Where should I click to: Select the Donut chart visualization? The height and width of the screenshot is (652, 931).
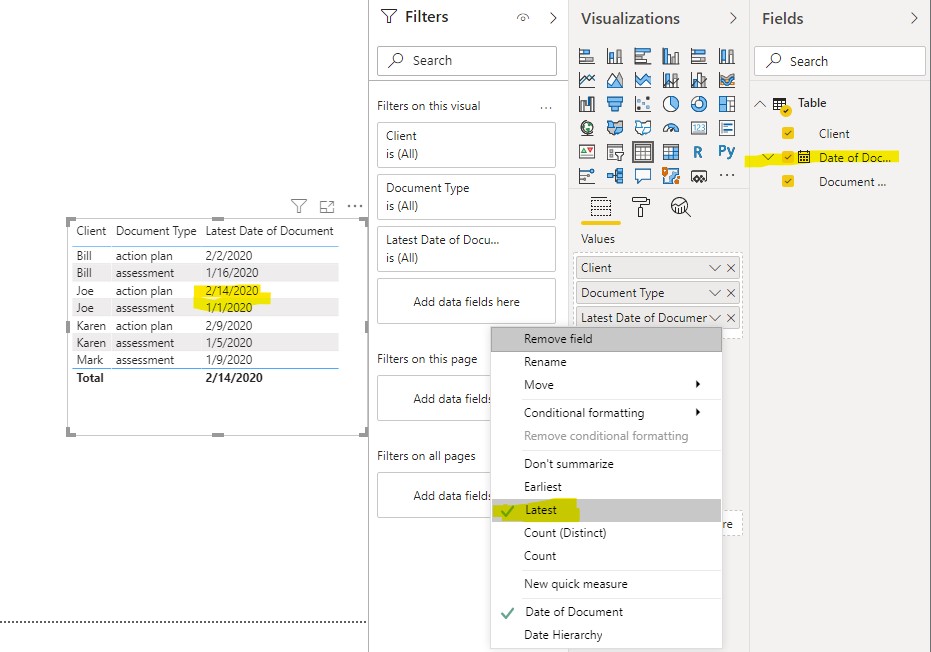[698, 104]
